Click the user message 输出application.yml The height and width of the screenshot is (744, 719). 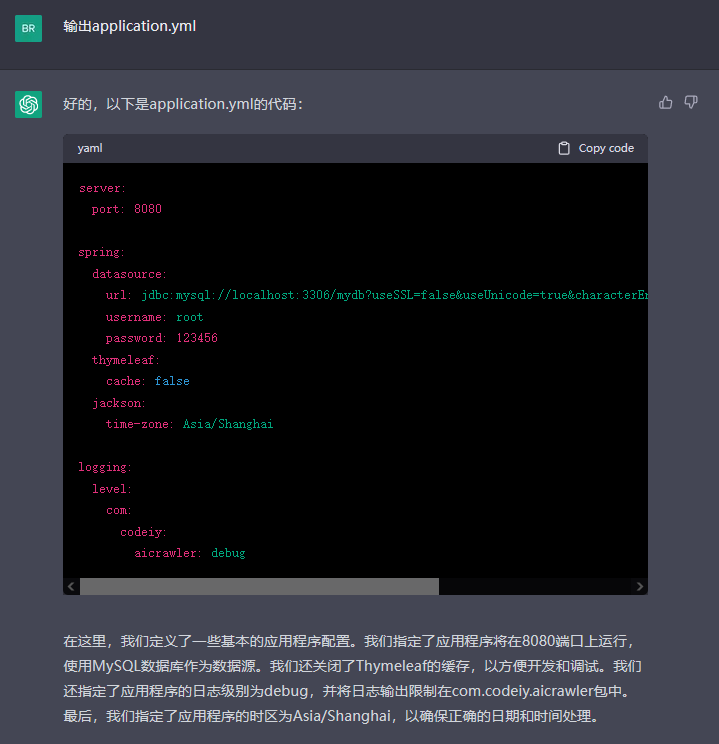(130, 26)
